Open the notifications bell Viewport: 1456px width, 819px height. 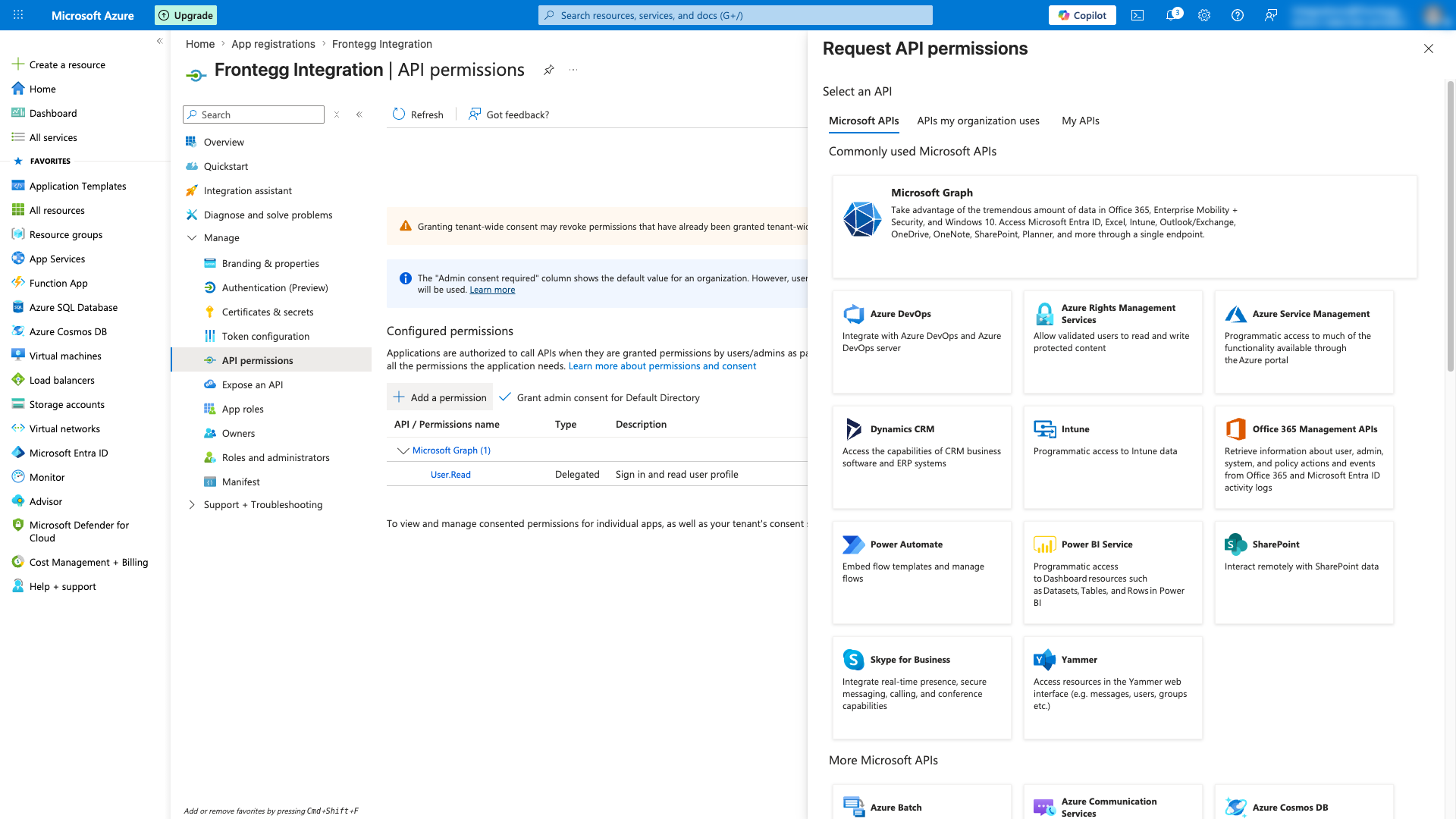pyautogui.click(x=1172, y=15)
